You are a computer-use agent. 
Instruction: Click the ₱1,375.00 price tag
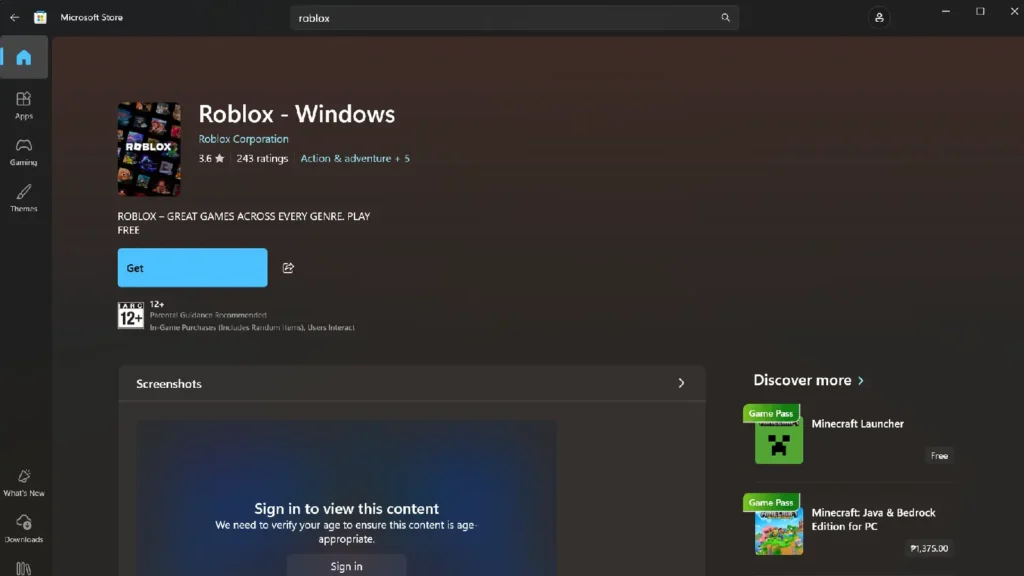pos(929,549)
